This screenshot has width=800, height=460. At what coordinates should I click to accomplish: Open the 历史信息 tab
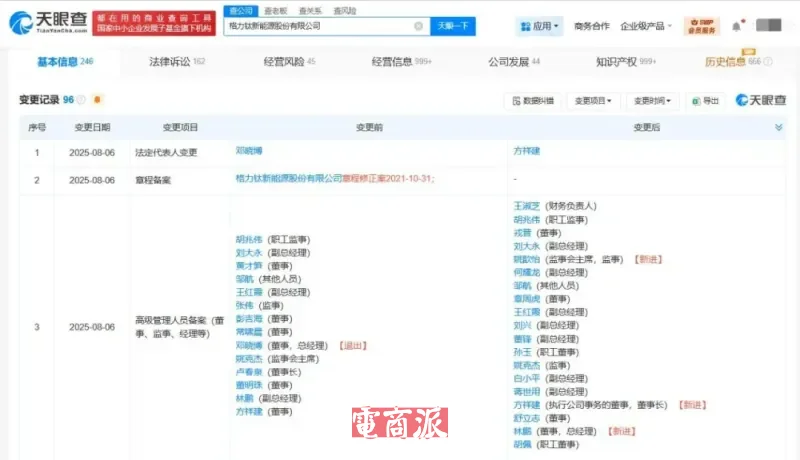click(733, 62)
